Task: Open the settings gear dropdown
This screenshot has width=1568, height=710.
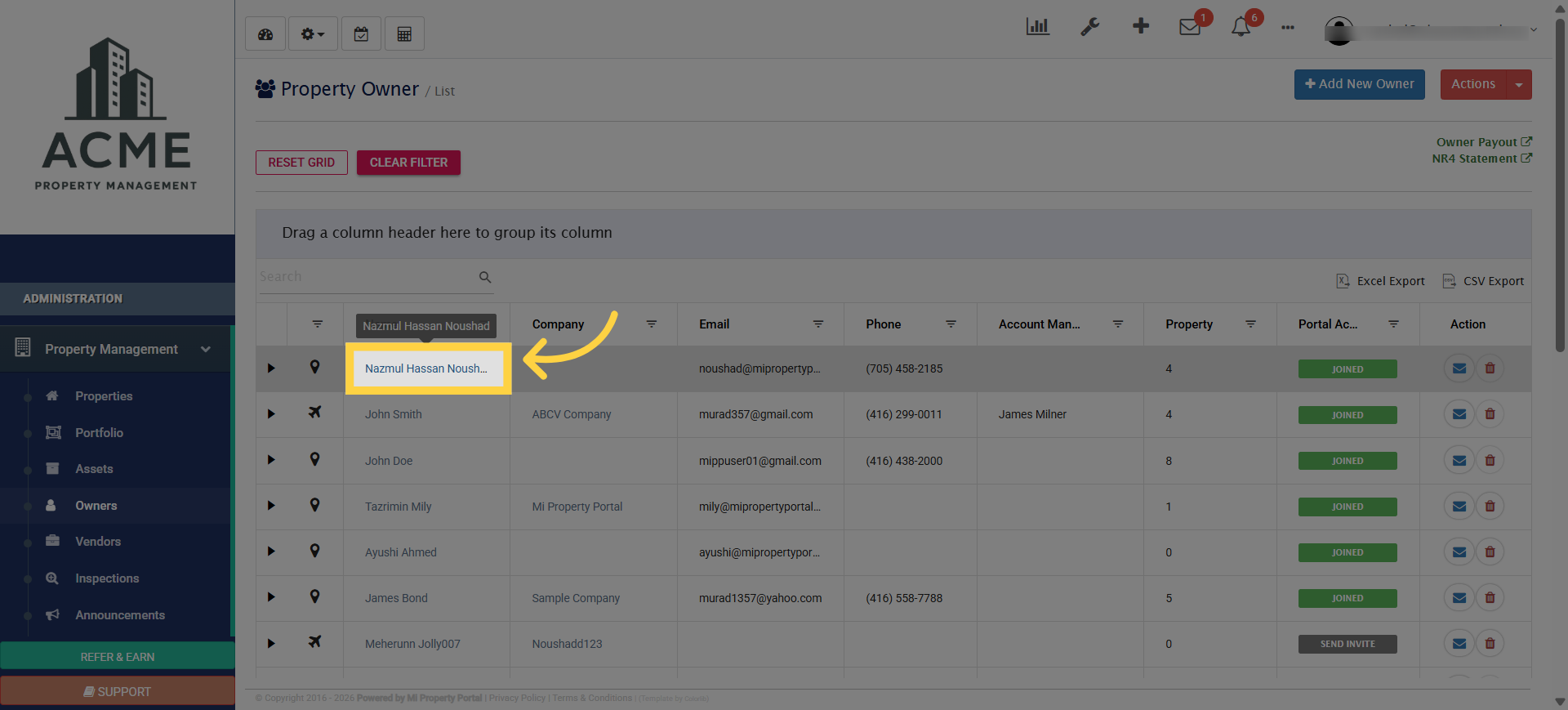Action: (x=313, y=34)
